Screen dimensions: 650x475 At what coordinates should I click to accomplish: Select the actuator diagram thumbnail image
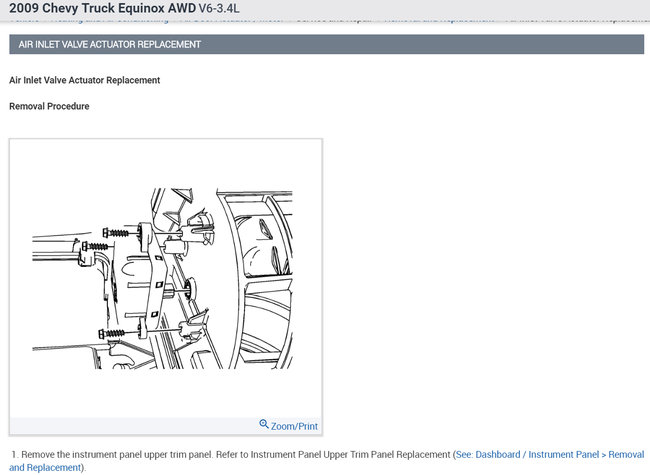(162, 279)
